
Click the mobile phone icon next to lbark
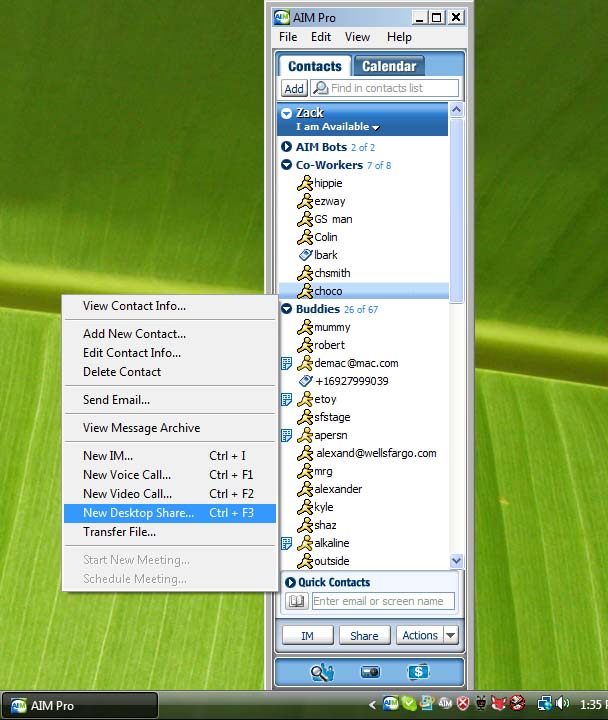305,255
